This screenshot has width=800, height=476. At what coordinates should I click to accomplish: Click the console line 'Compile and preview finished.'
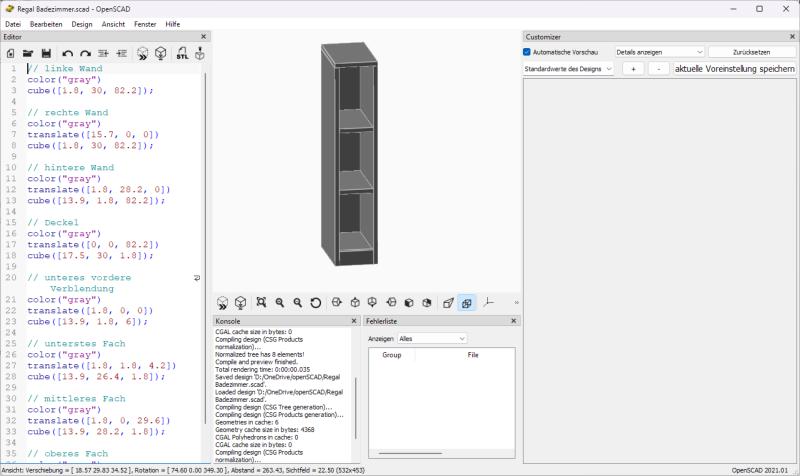[x=256, y=362]
